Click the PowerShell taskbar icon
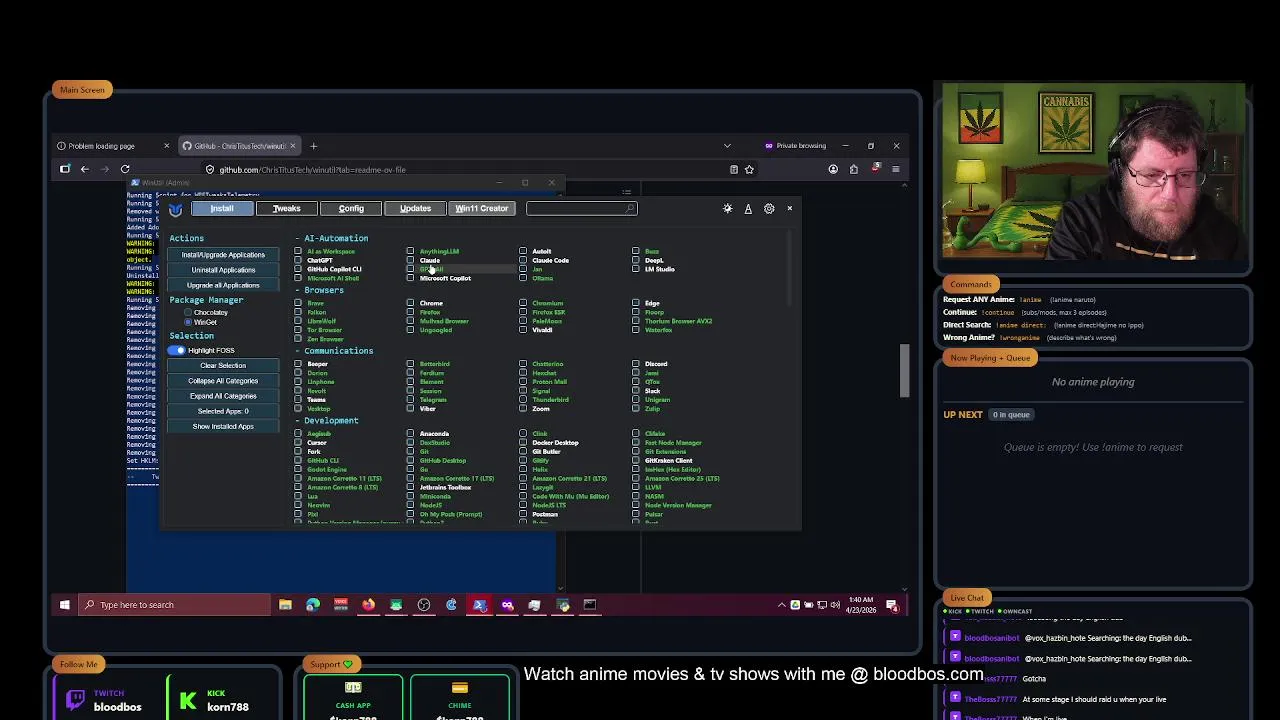 (479, 604)
